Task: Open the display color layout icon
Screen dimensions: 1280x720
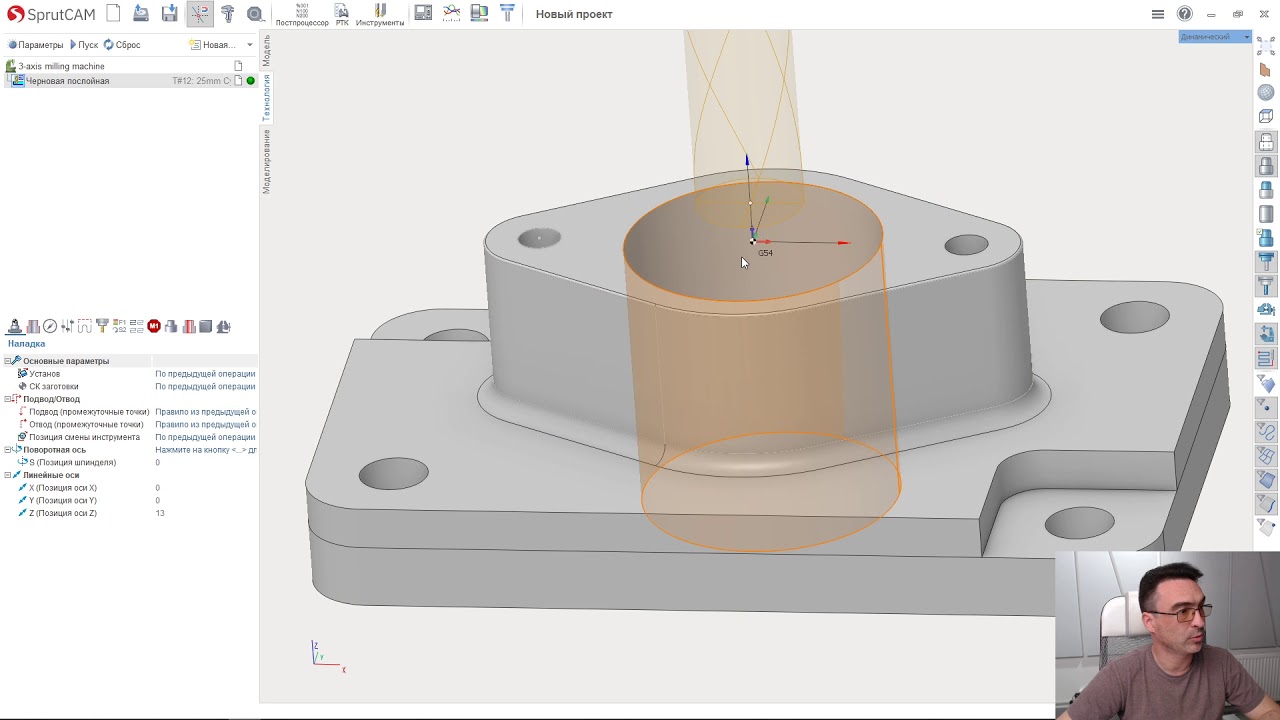Action: (x=480, y=14)
